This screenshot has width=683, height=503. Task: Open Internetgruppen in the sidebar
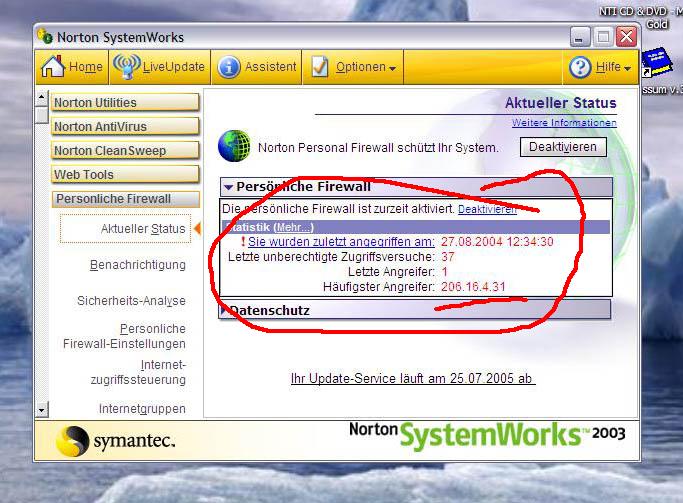pos(142,409)
